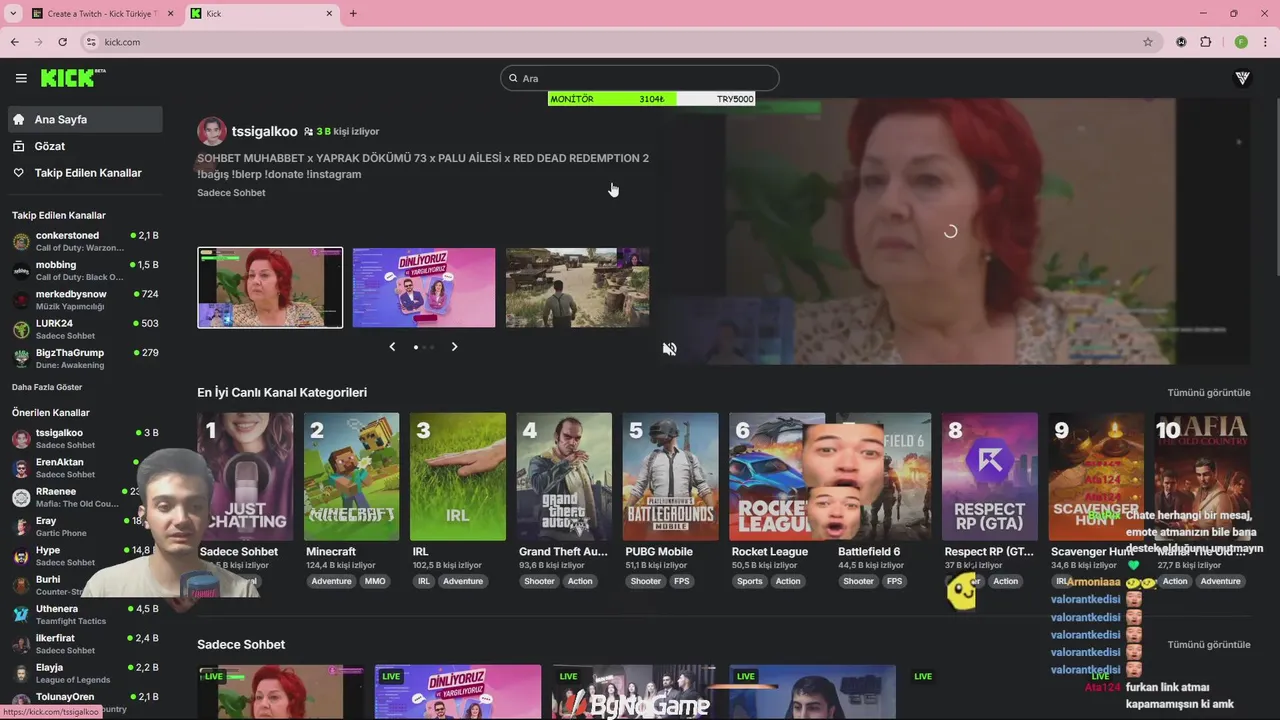Screen dimensions: 1280x720
Task: Open Uthenera channel in sidebar
Action: pyautogui.click(x=85, y=614)
